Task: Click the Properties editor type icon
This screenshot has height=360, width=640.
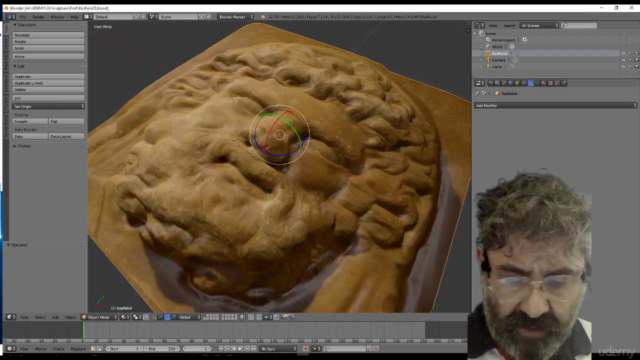Action: pos(480,83)
